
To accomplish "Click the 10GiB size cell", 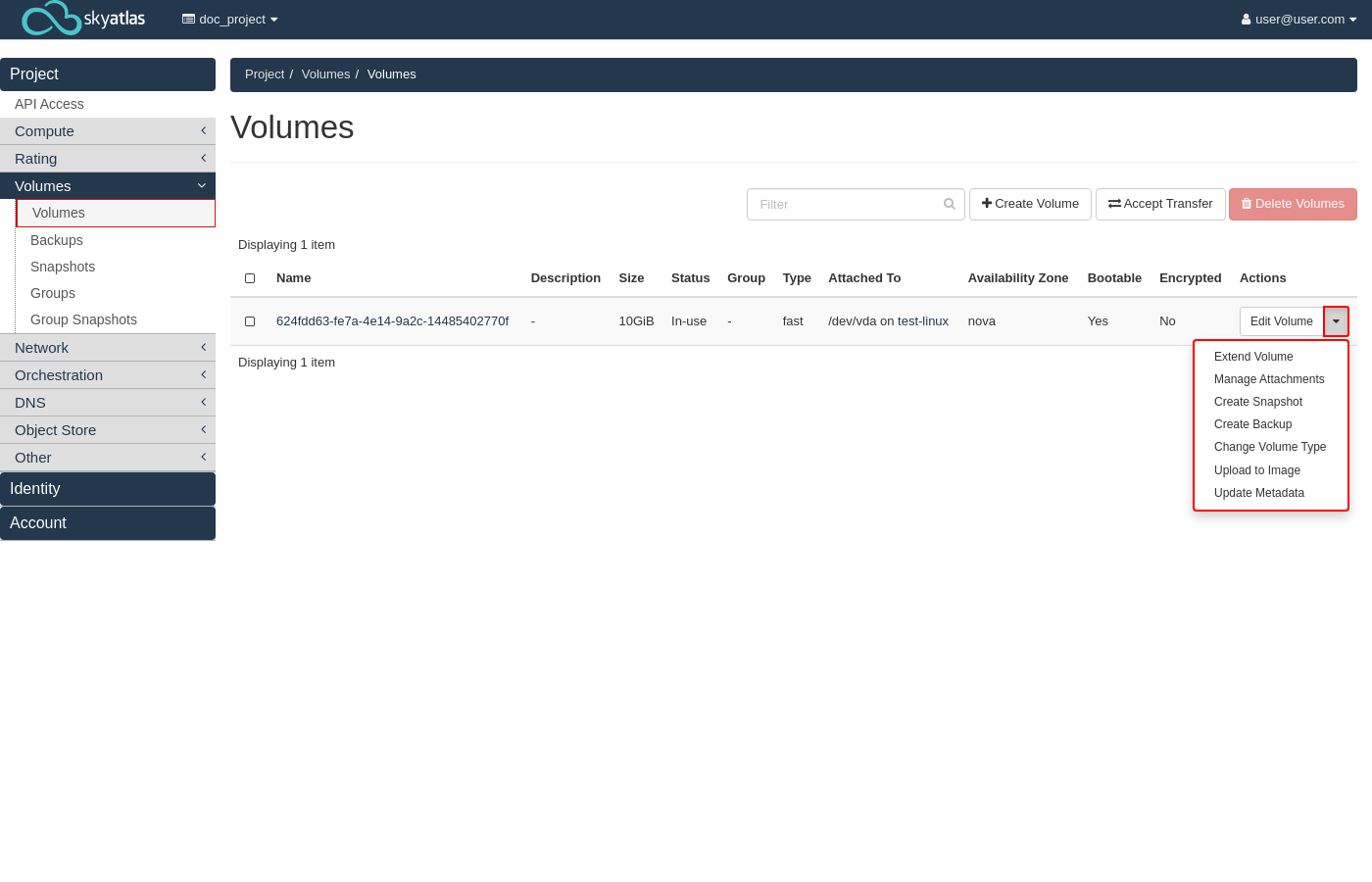I will coord(636,321).
